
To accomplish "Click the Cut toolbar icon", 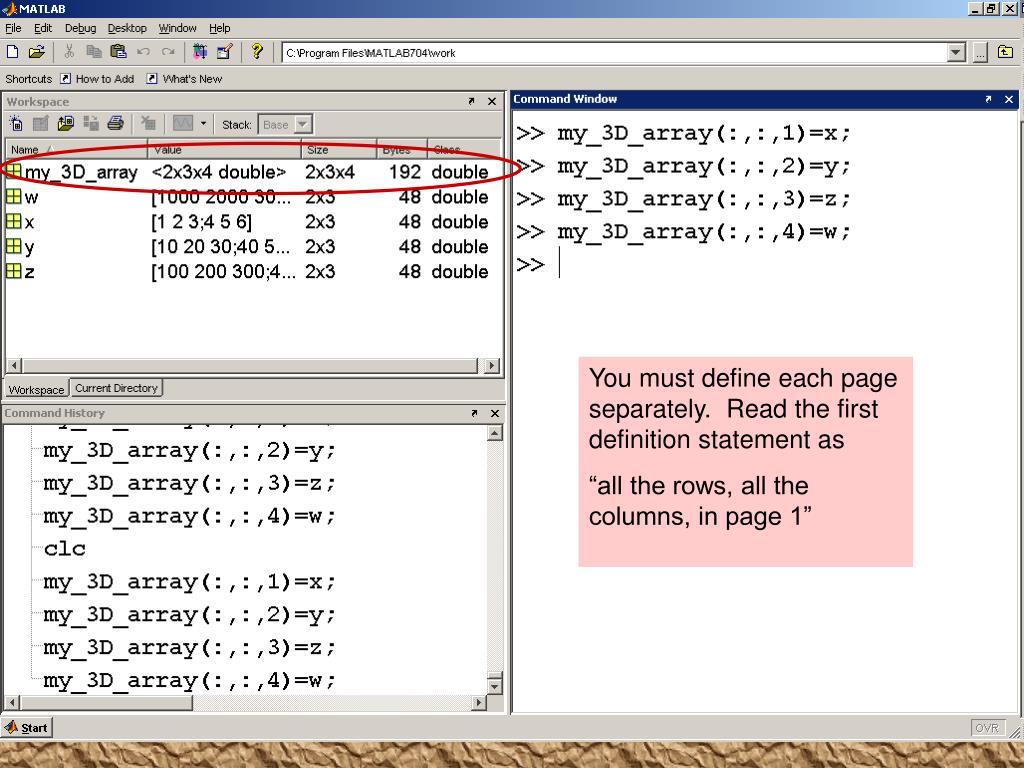I will pos(69,52).
